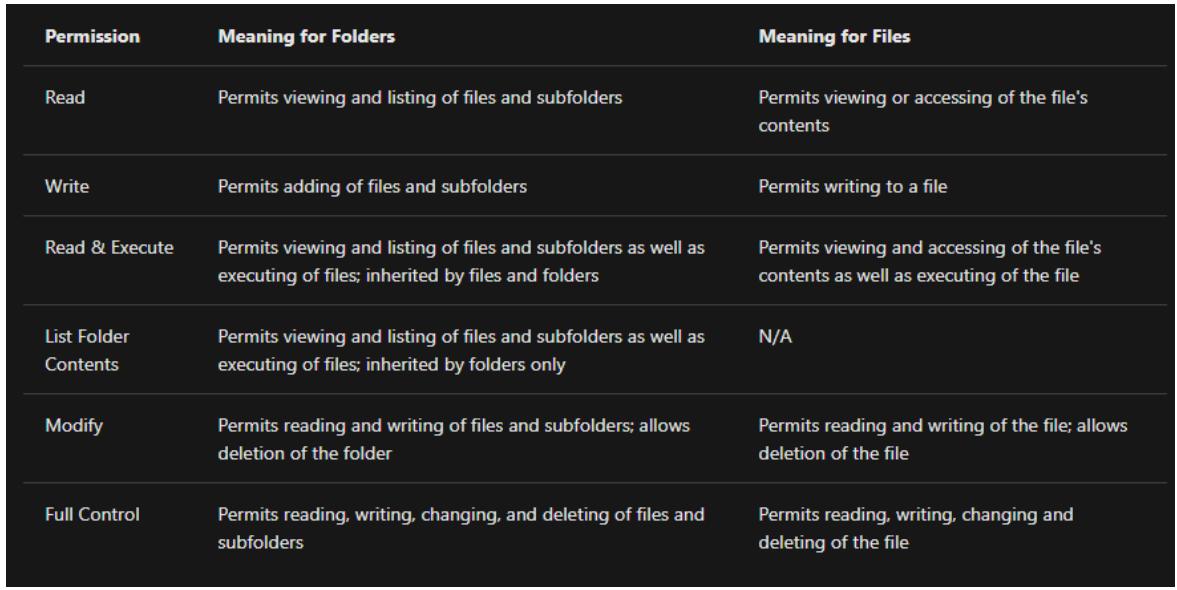The height and width of the screenshot is (590, 1177).
Task: Click the Modify file meaning description
Action: (942, 439)
